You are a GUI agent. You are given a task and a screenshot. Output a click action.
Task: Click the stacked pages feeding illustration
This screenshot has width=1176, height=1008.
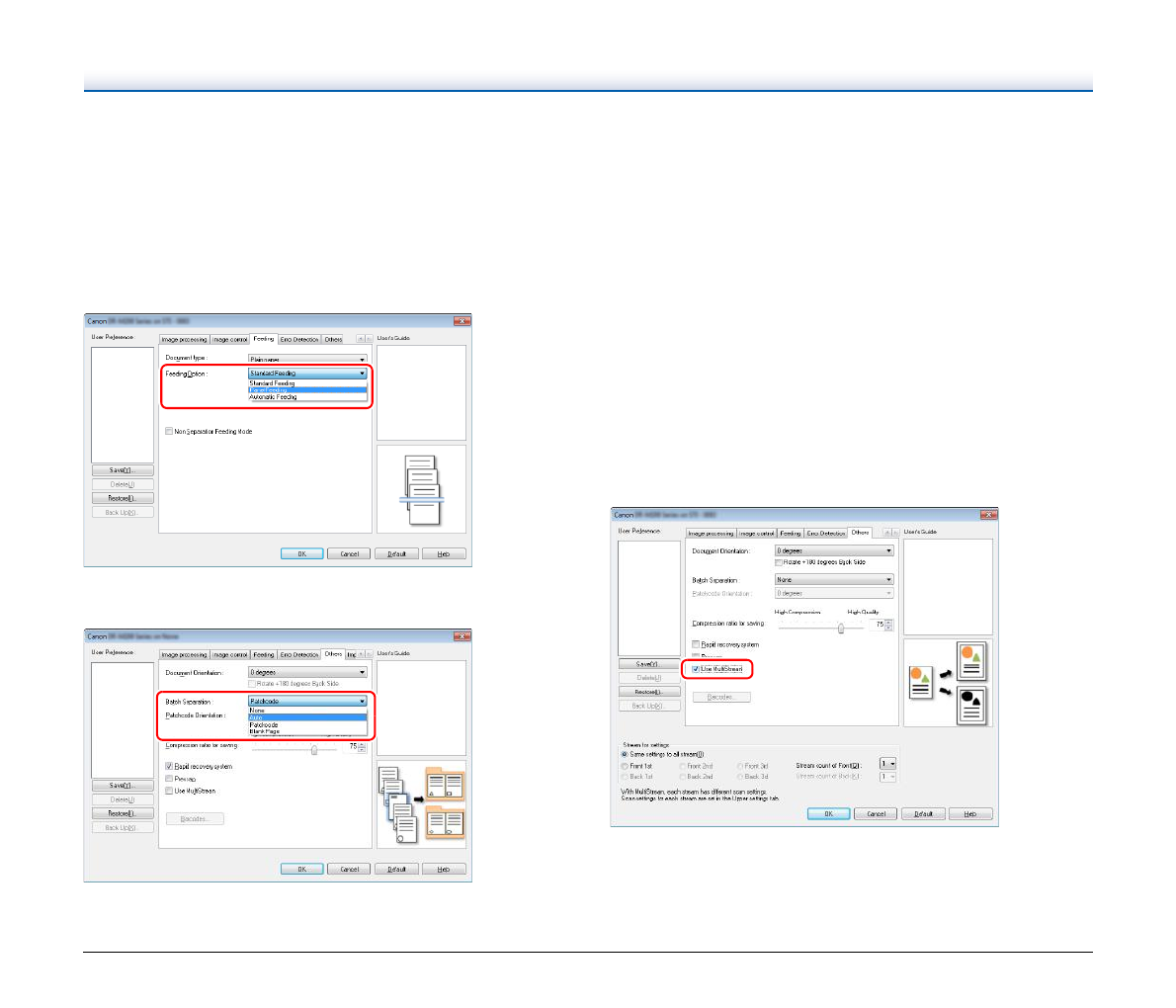421,489
